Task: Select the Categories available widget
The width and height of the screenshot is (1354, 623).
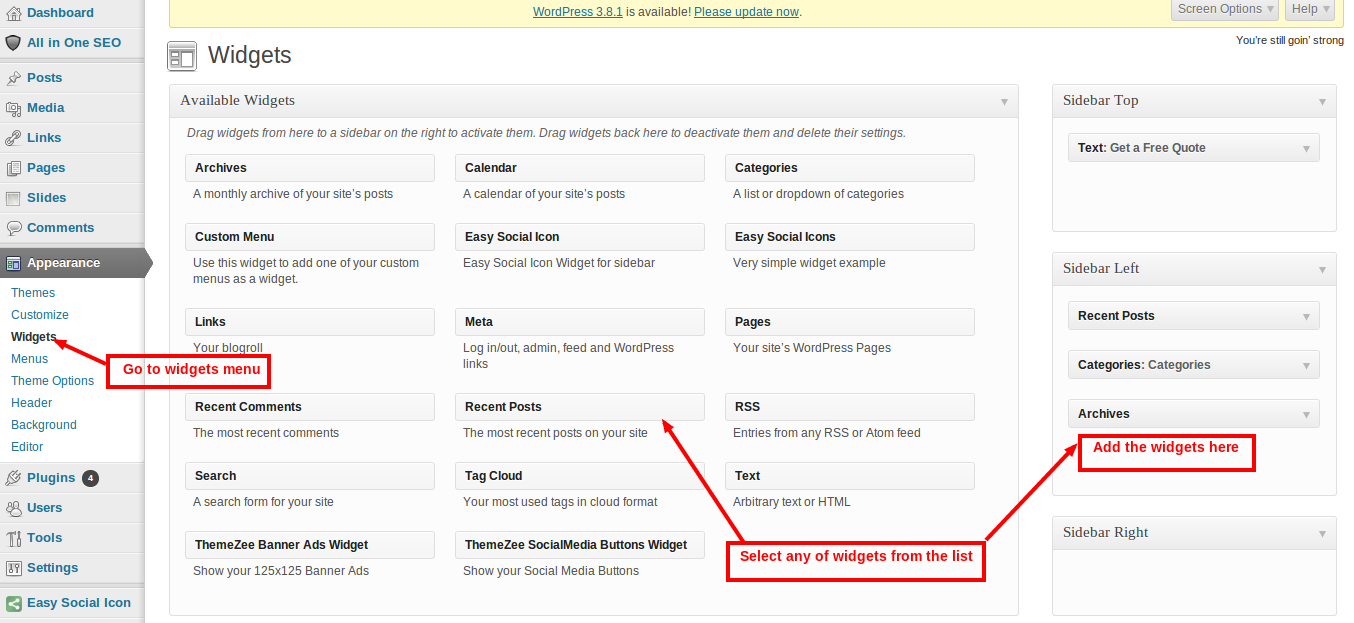Action: click(x=850, y=168)
